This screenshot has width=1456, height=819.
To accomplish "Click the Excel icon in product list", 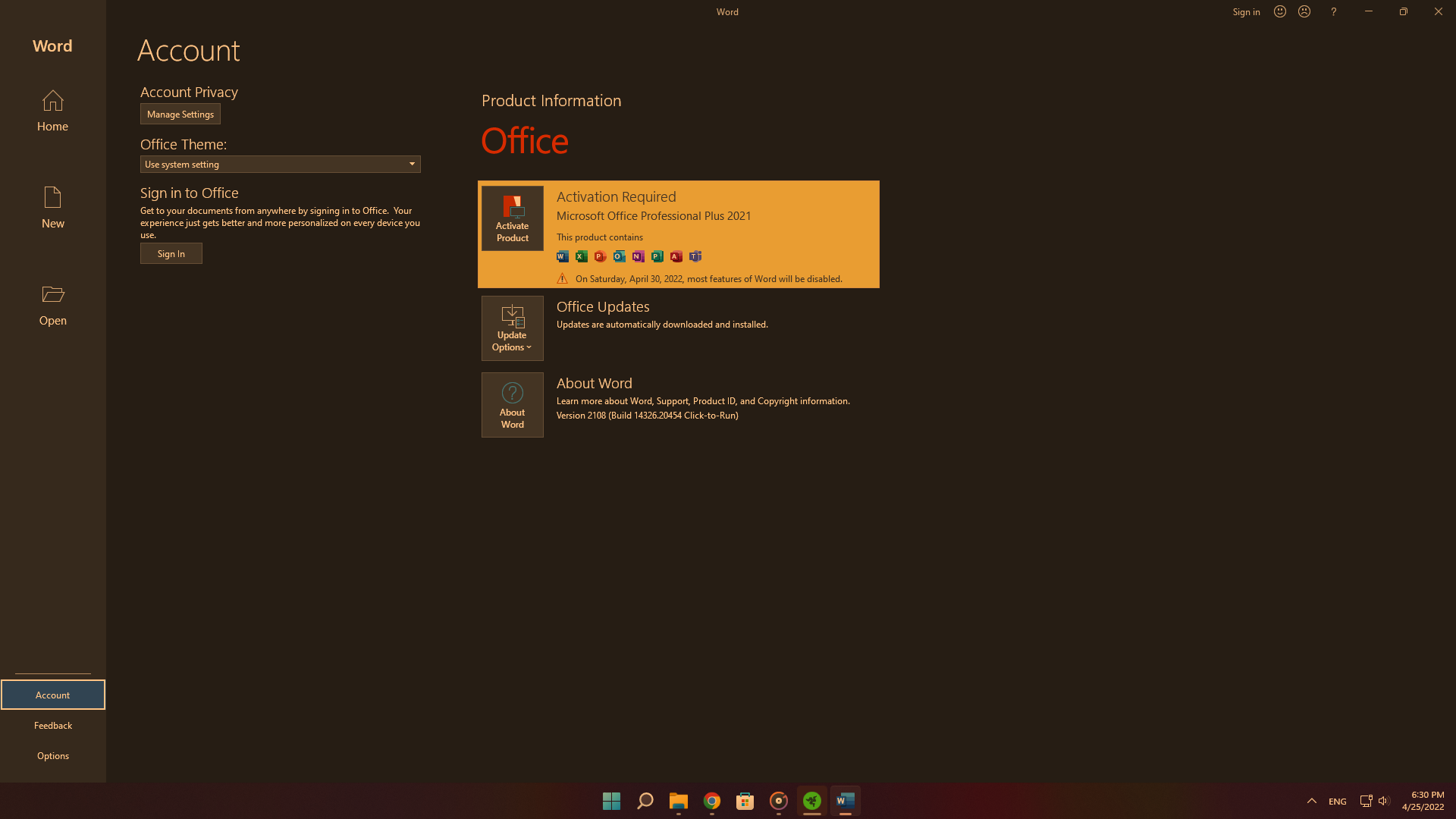I will coord(582,256).
